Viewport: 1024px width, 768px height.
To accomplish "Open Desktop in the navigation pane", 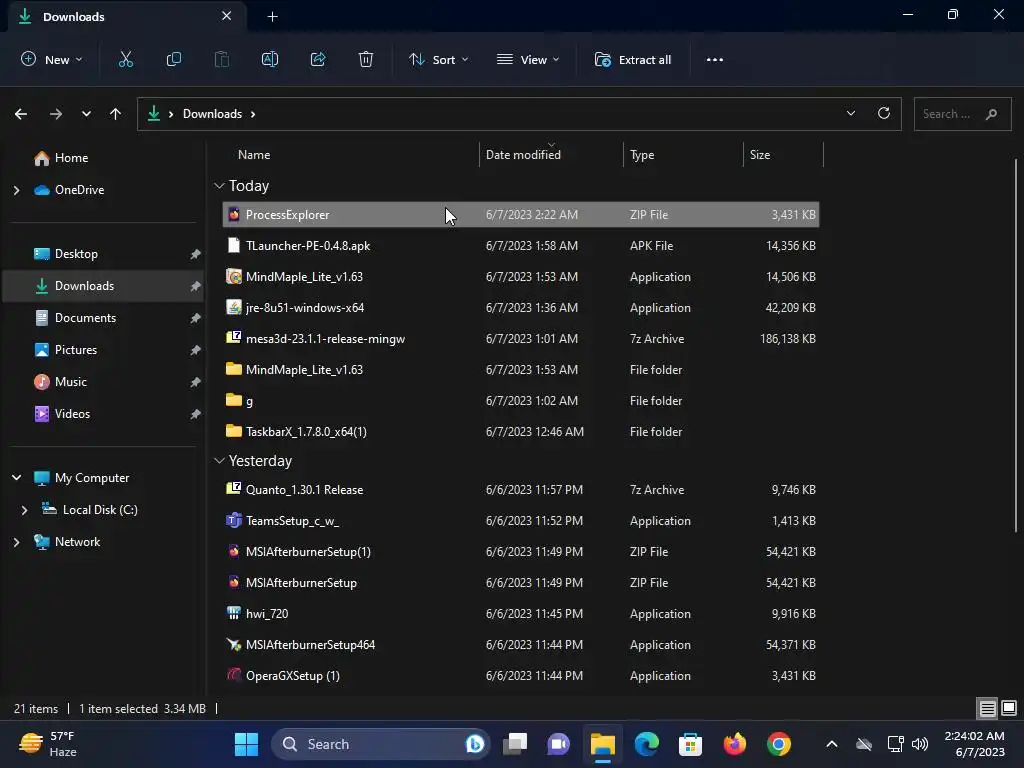I will (76, 254).
